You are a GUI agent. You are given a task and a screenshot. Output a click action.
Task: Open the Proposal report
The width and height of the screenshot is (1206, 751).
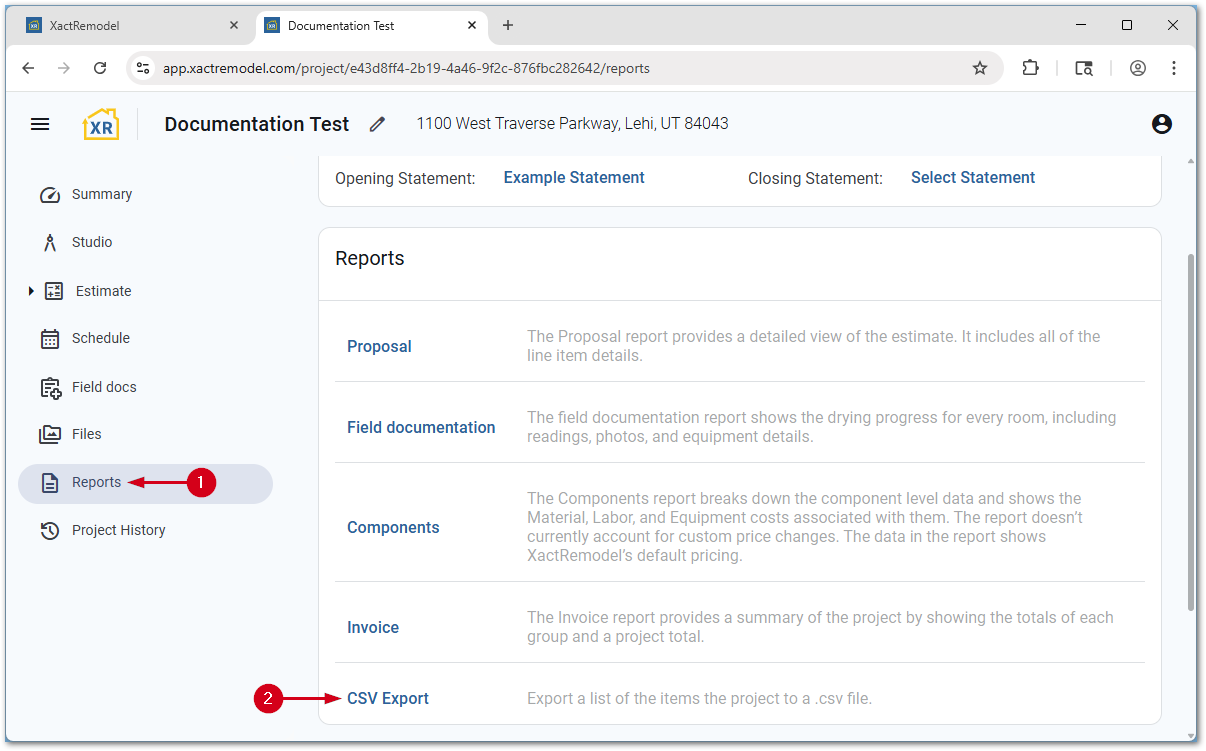[379, 346]
